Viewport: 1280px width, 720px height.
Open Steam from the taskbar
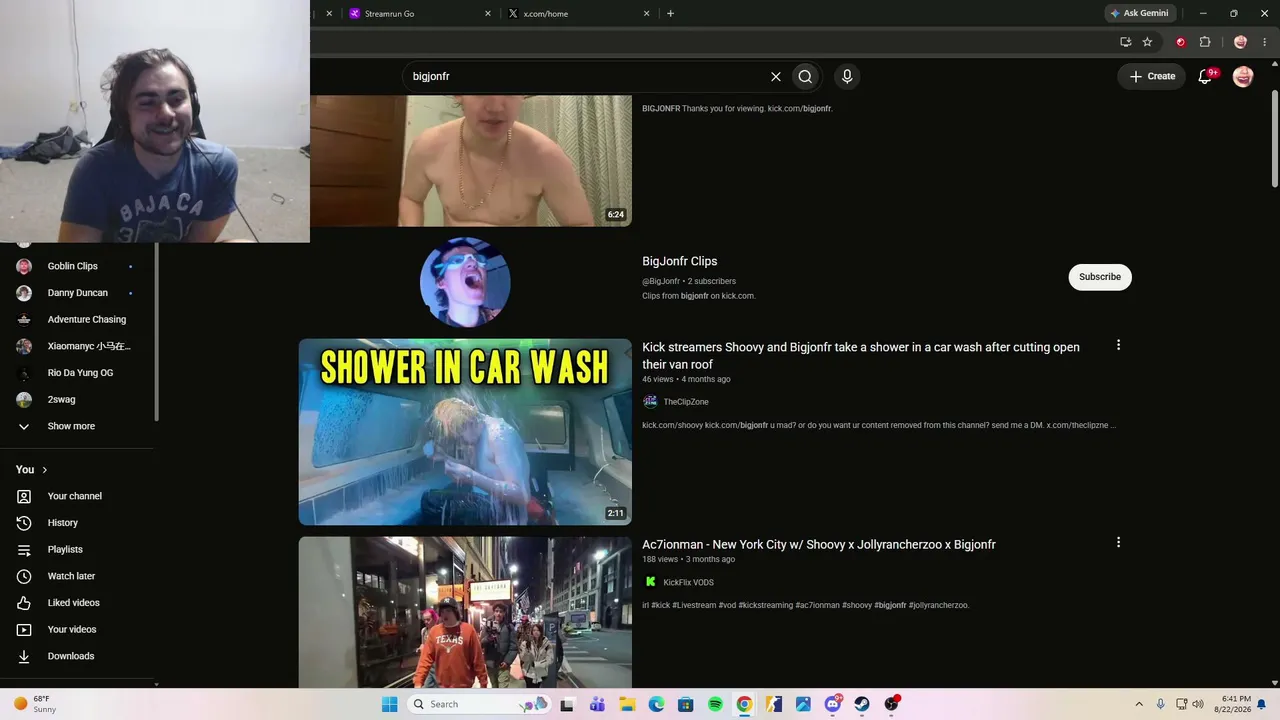[x=862, y=704]
